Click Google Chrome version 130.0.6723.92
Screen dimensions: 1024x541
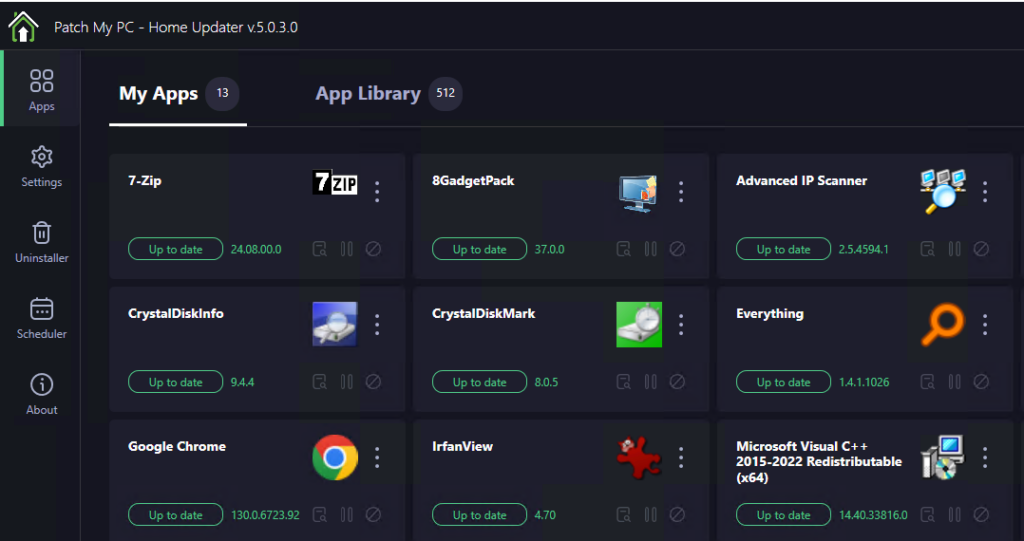265,516
